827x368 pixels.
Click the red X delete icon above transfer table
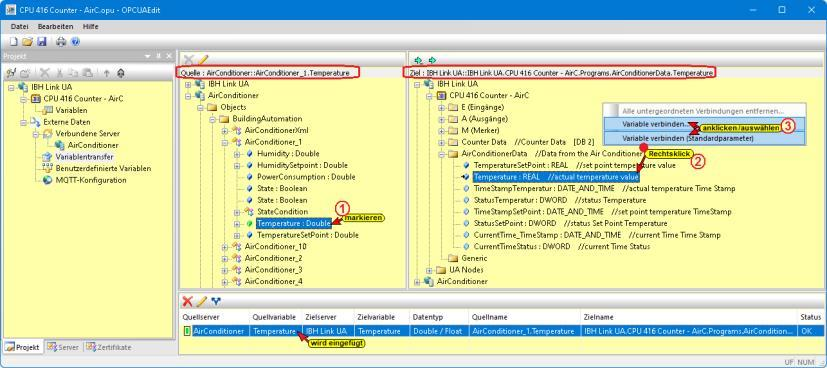point(187,302)
